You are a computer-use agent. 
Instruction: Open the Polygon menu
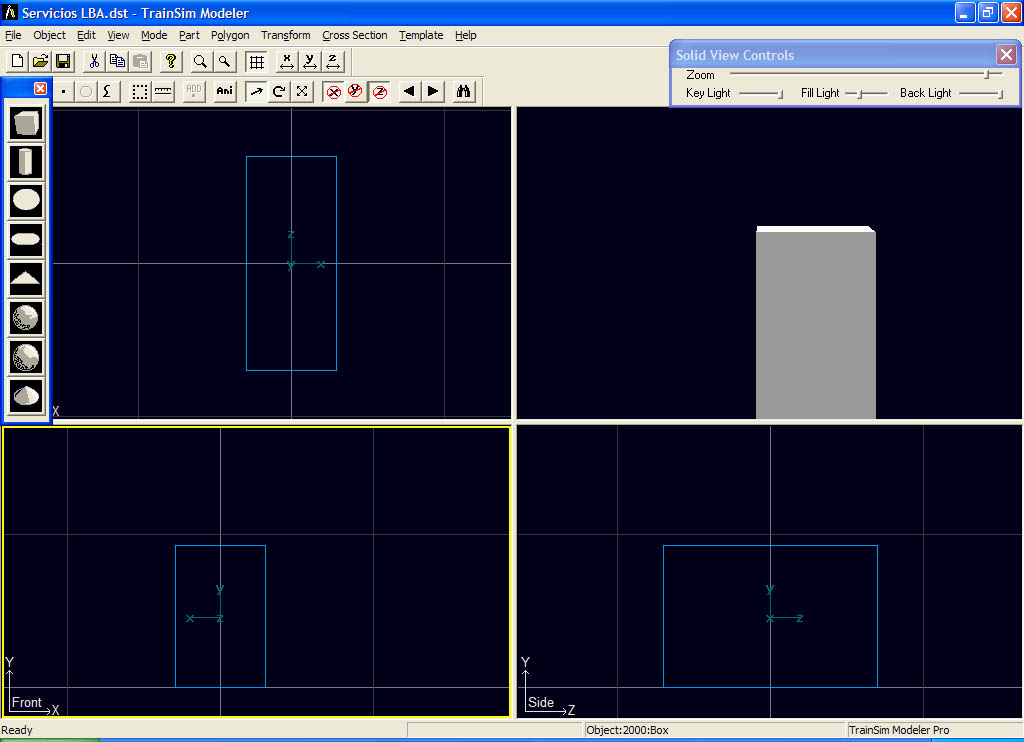point(230,35)
